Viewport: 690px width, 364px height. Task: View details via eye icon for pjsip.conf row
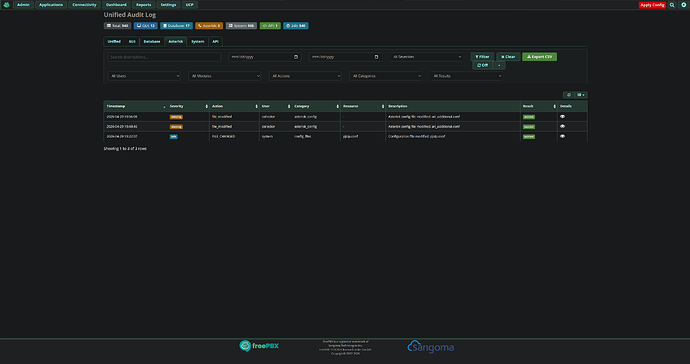click(x=562, y=136)
